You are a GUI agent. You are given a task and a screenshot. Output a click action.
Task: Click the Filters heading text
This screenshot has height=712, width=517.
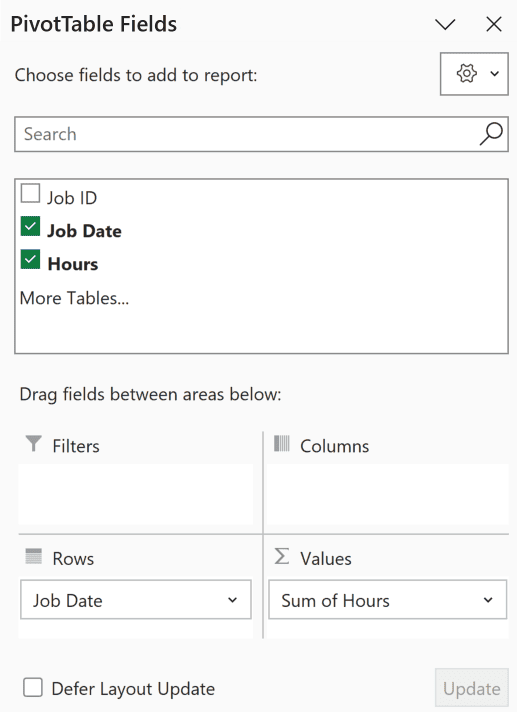[x=76, y=446]
